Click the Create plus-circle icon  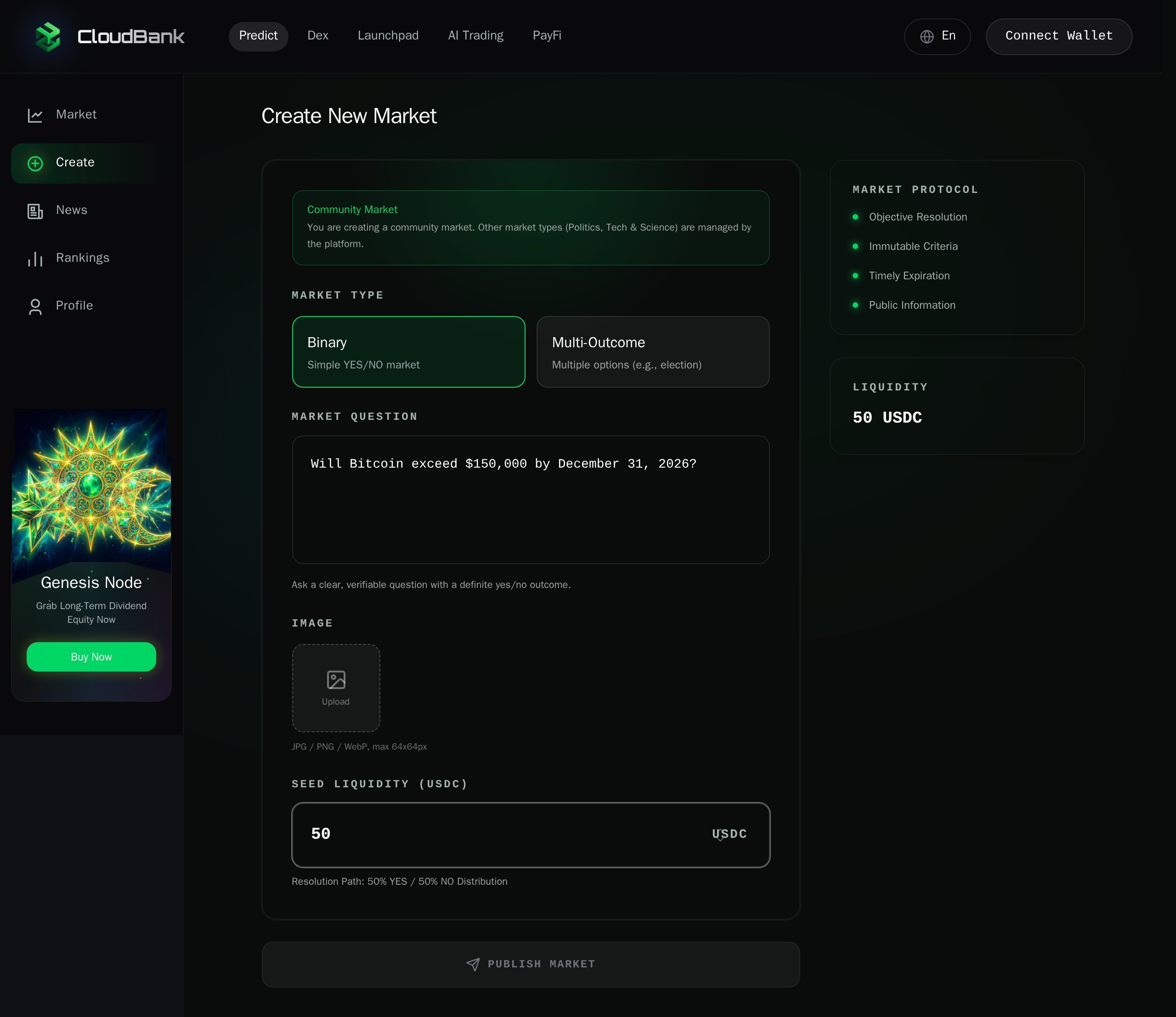35,164
